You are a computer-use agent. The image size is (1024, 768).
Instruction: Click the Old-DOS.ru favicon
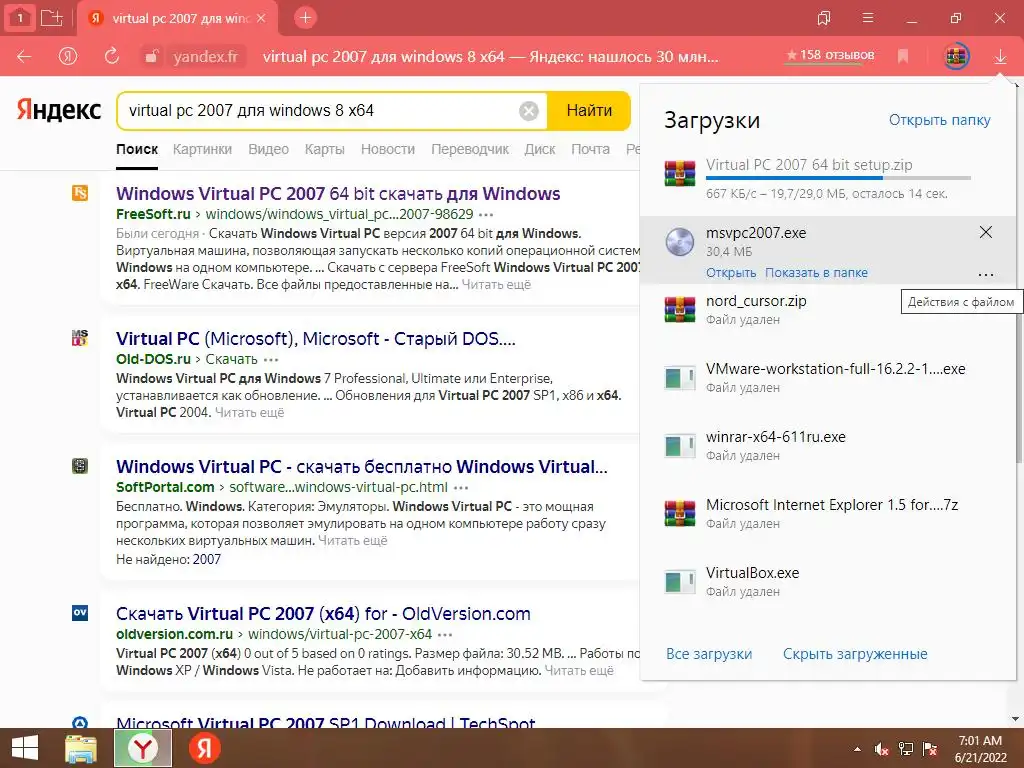click(80, 338)
